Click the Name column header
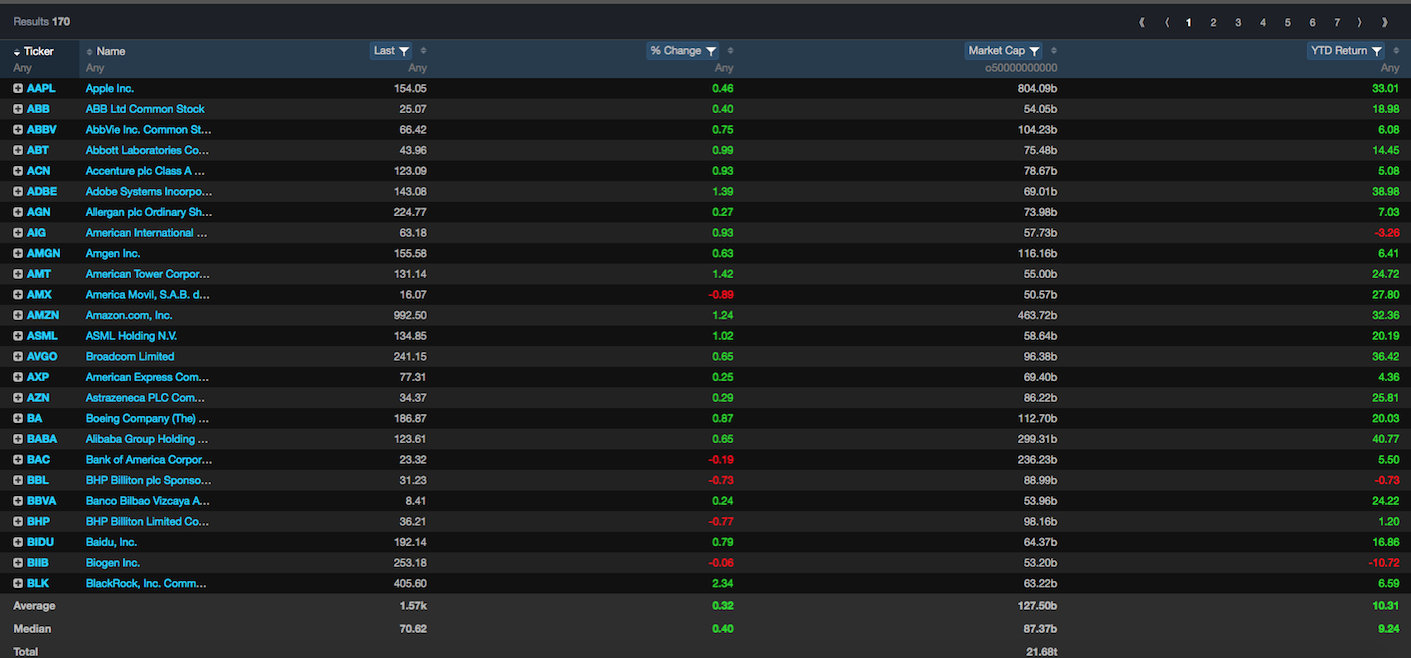 coord(111,51)
